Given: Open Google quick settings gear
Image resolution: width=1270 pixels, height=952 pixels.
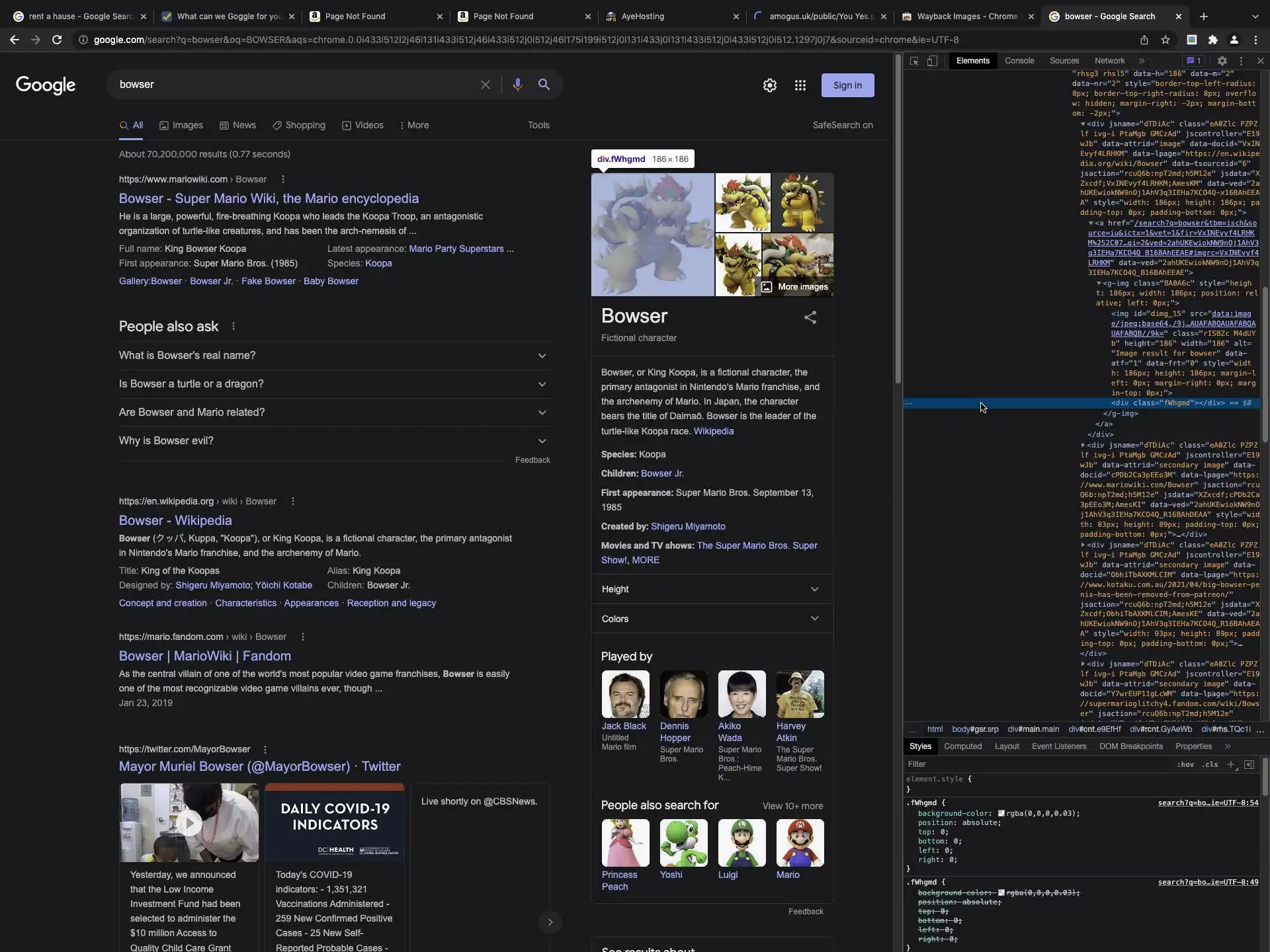Looking at the screenshot, I should [x=769, y=85].
